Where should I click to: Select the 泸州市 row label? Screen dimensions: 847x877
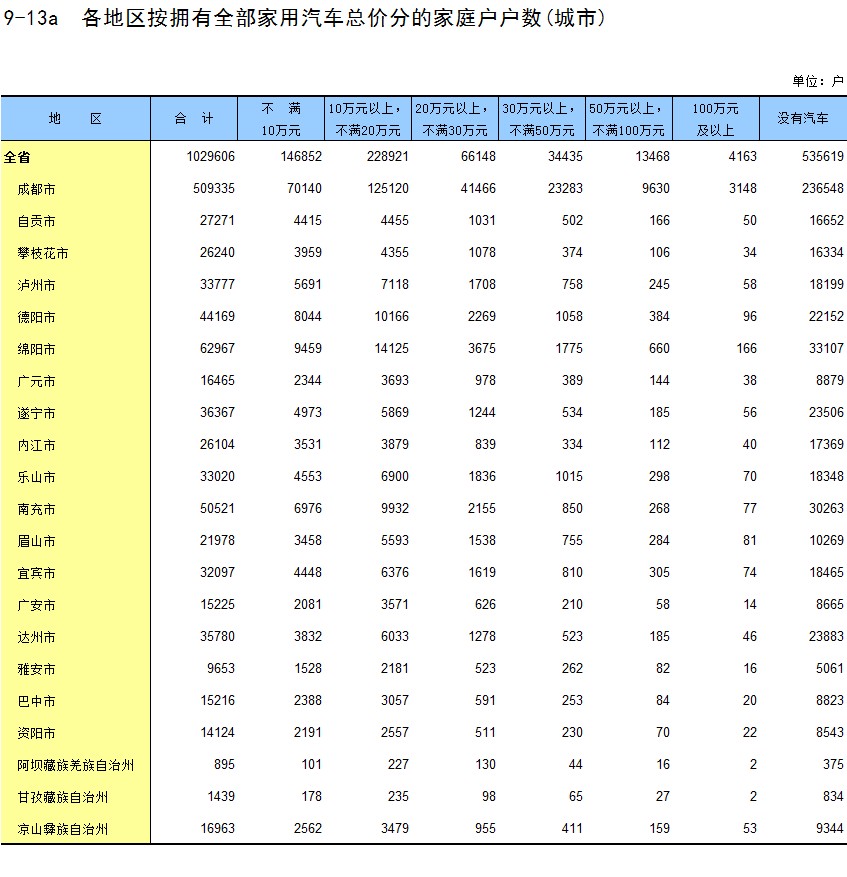(x=36, y=285)
